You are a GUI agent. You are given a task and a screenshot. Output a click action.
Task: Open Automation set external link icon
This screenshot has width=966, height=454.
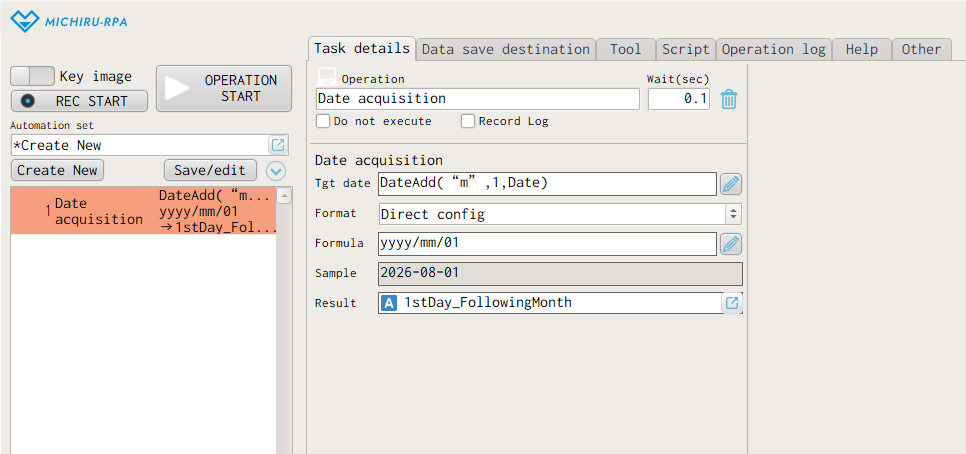278,145
